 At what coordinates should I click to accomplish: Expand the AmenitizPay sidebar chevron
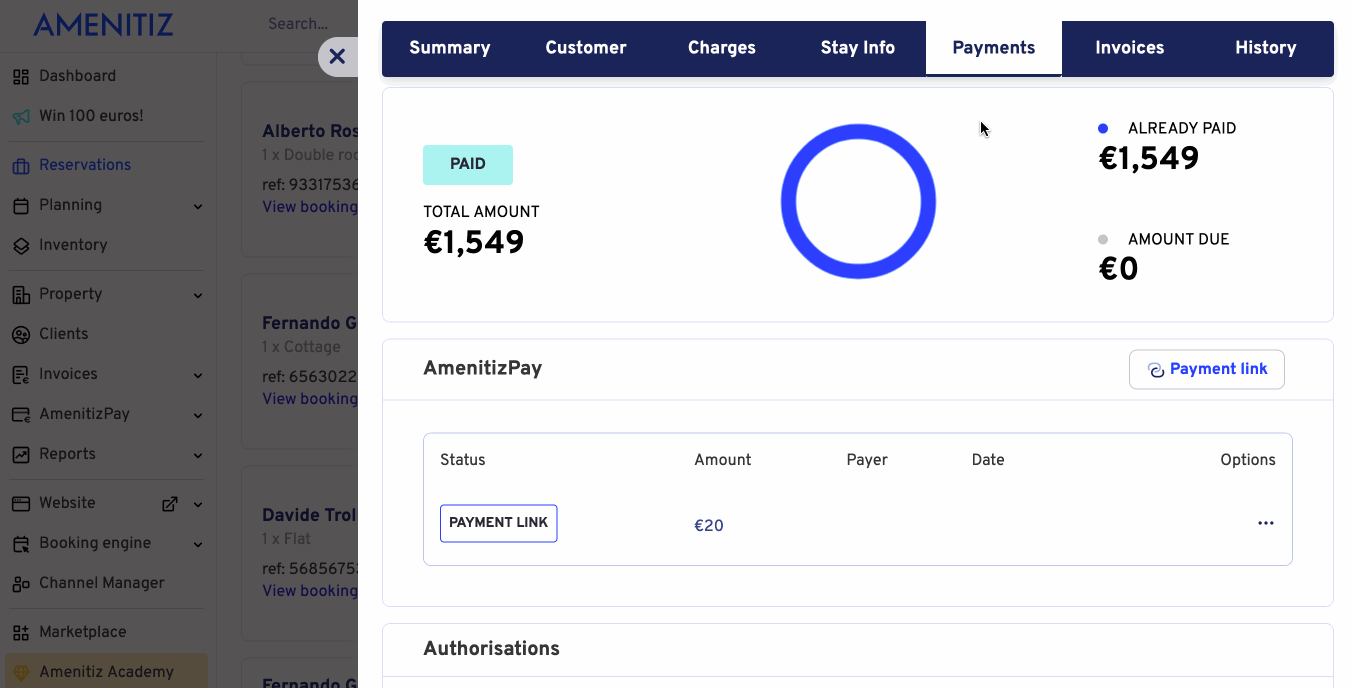coord(198,415)
